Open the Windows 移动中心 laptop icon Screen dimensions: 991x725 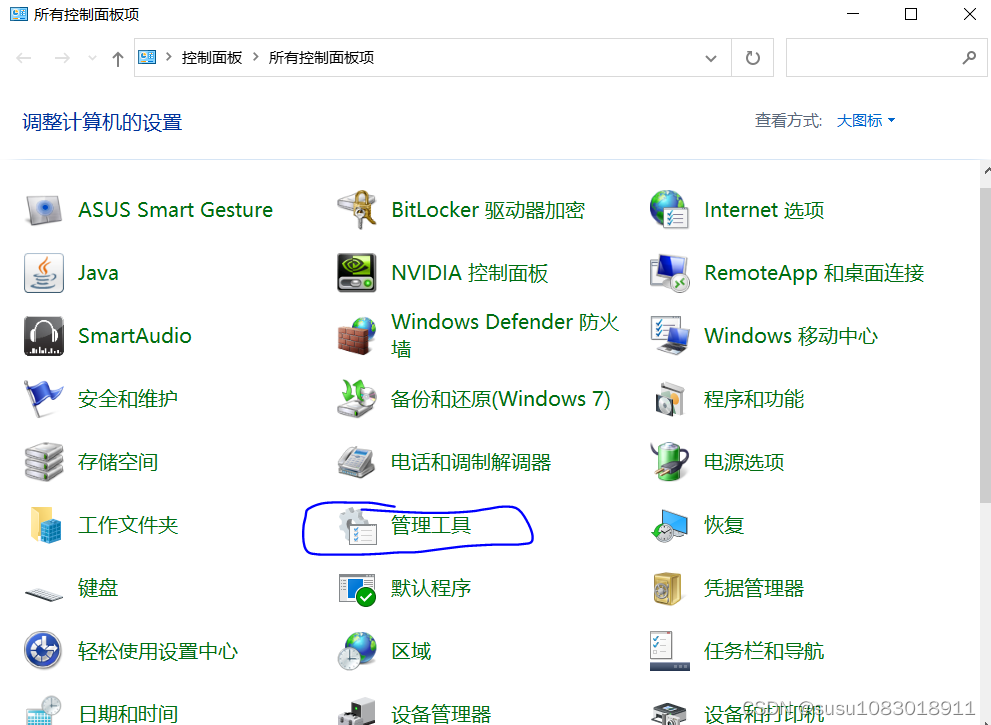pyautogui.click(x=669, y=336)
